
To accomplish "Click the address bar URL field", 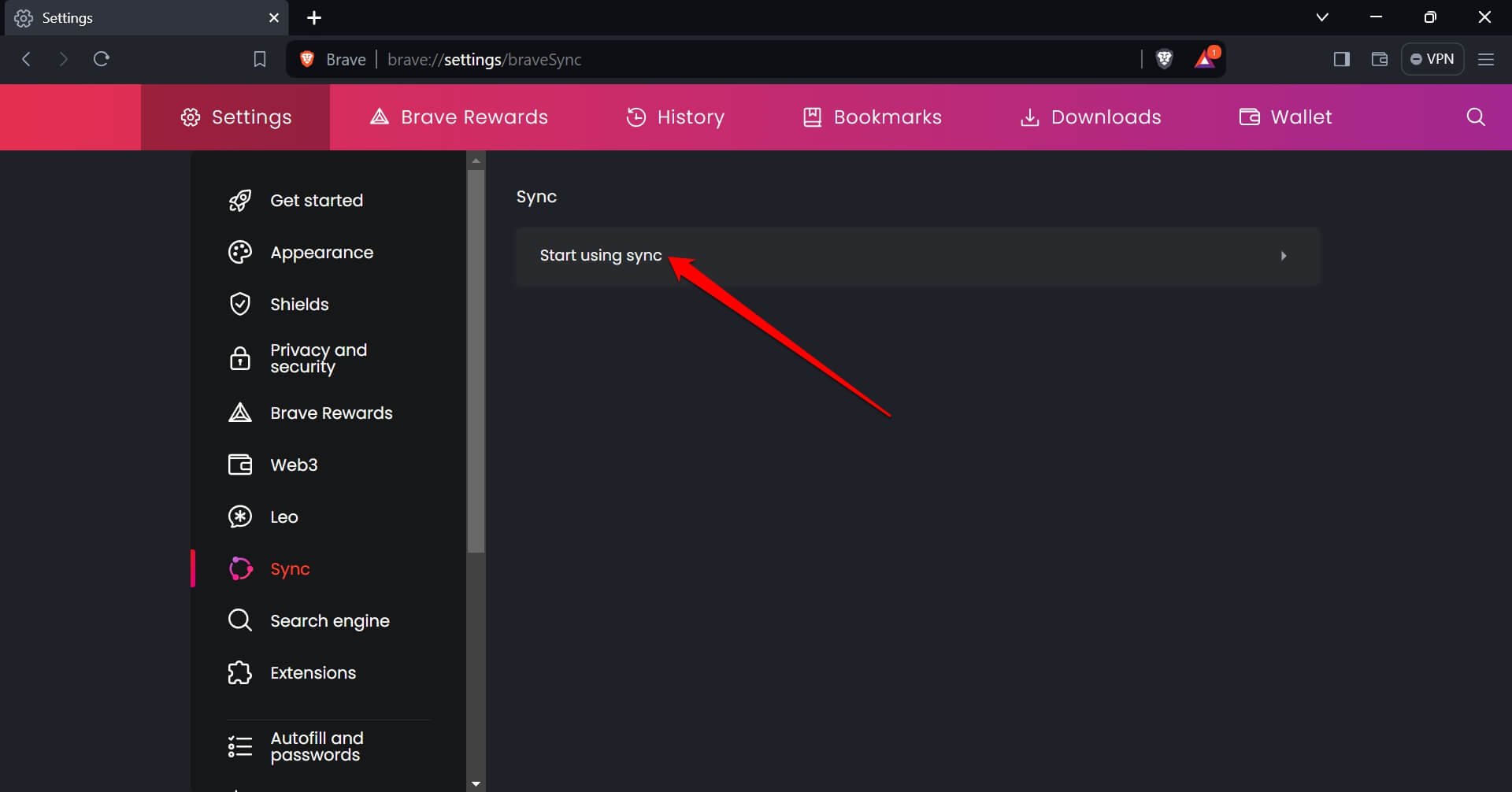I will (x=756, y=60).
